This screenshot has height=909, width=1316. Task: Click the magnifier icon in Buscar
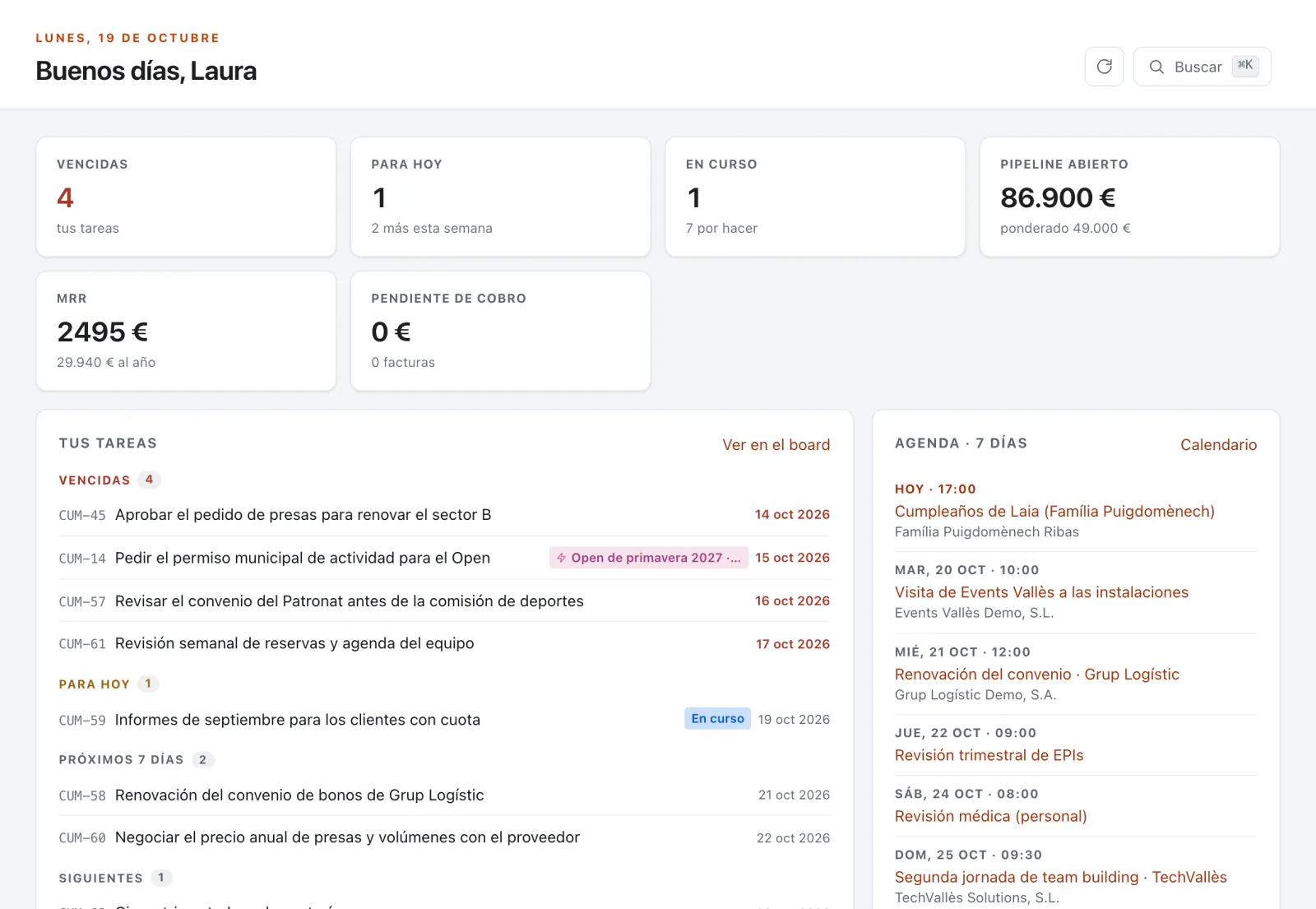(x=1156, y=67)
